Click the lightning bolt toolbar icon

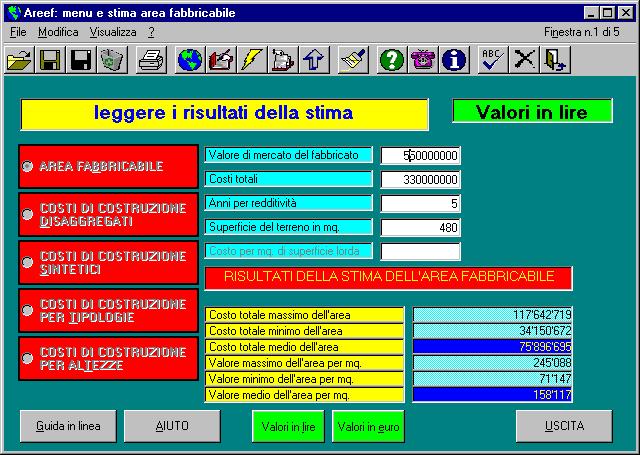pyautogui.click(x=251, y=60)
